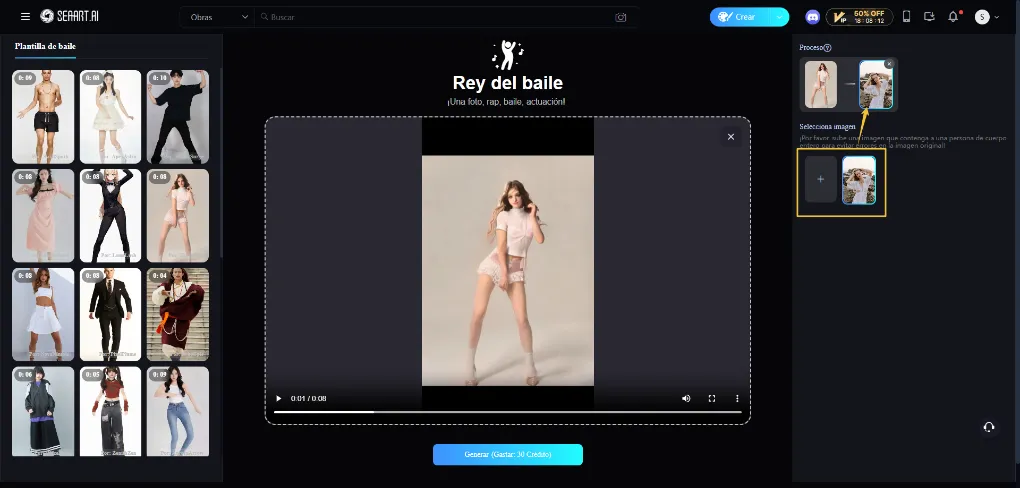Click the Proceso help question icon

point(828,48)
